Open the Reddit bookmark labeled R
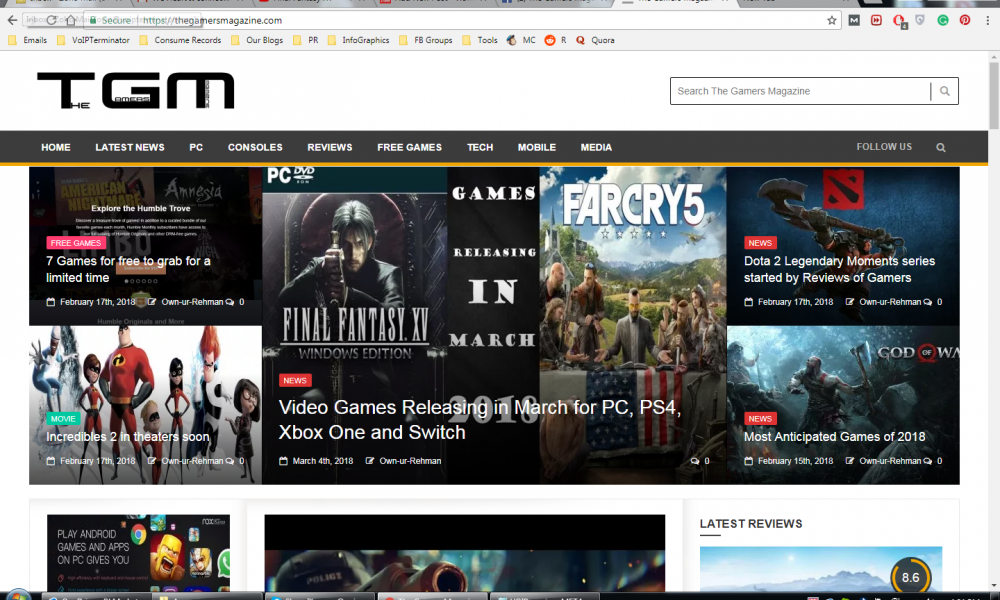This screenshot has height=600, width=1000. coord(555,40)
